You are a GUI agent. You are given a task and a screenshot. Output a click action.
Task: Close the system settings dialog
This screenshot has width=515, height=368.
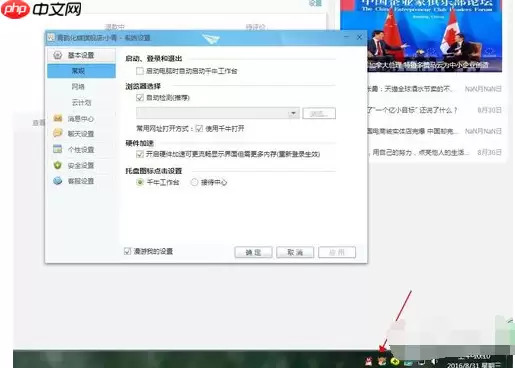tap(359, 37)
